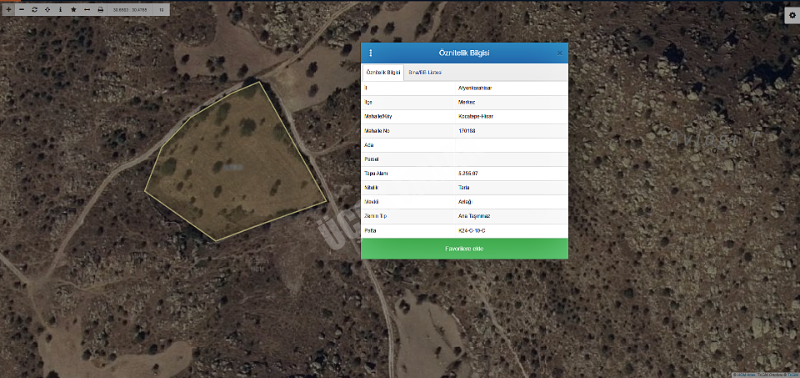Click the refresh map icon
Viewport: 800px width, 378px height.
pyautogui.click(x=34, y=10)
